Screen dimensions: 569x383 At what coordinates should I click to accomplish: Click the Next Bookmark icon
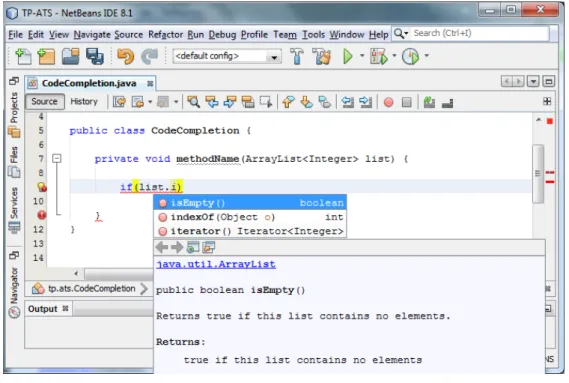(307, 102)
